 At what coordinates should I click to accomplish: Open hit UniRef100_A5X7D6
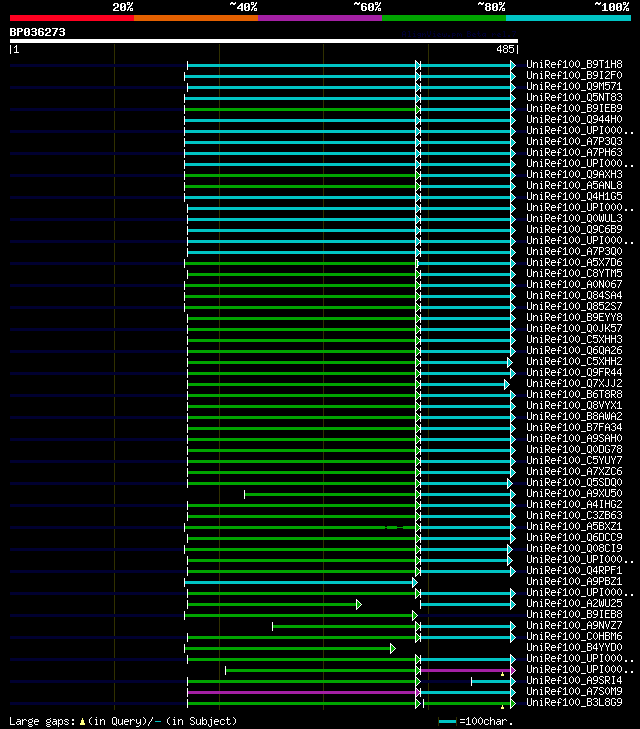coord(574,262)
